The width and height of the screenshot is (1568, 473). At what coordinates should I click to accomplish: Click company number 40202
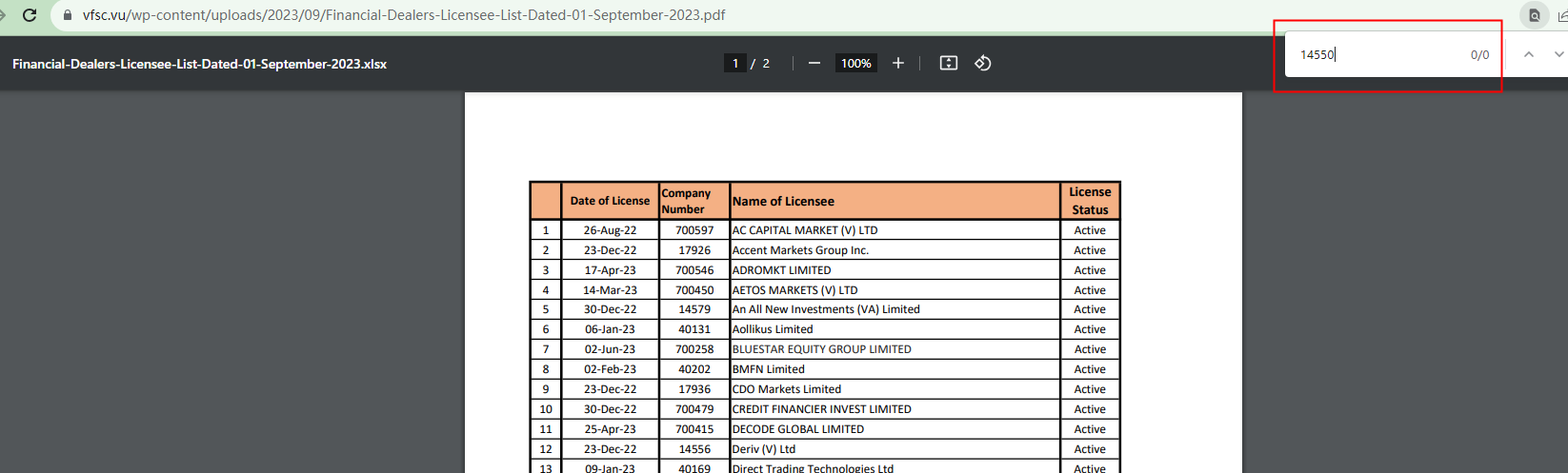pyautogui.click(x=694, y=369)
